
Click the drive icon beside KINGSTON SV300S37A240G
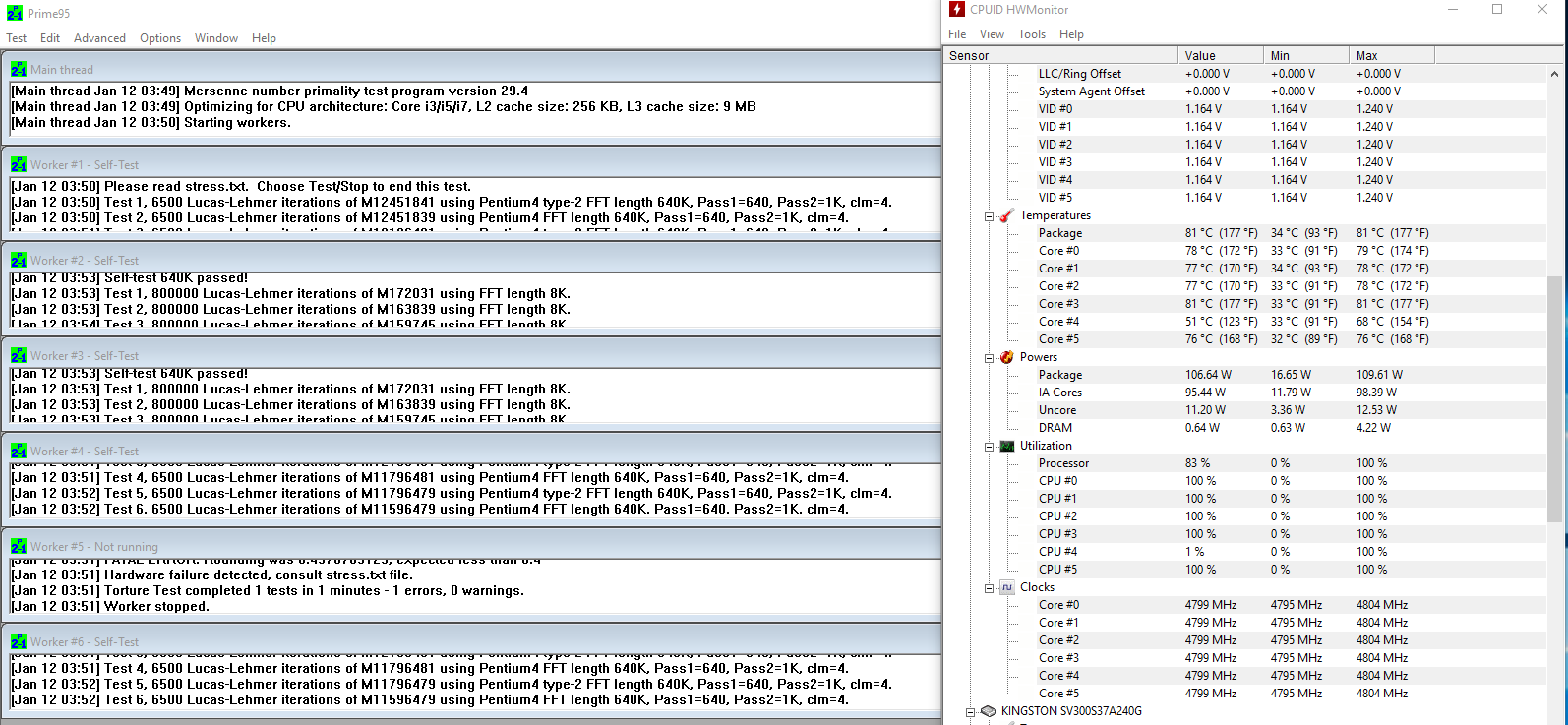point(989,711)
